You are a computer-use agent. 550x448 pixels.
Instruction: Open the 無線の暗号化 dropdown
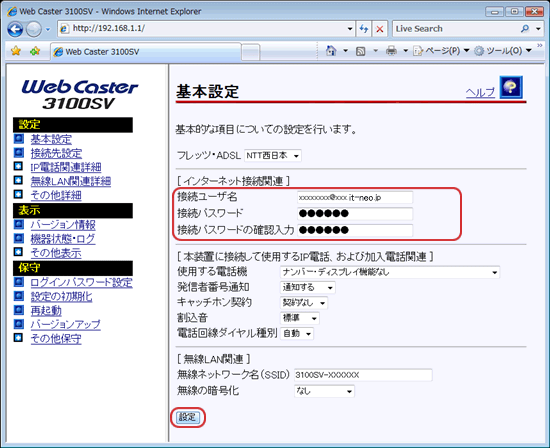[324, 391]
